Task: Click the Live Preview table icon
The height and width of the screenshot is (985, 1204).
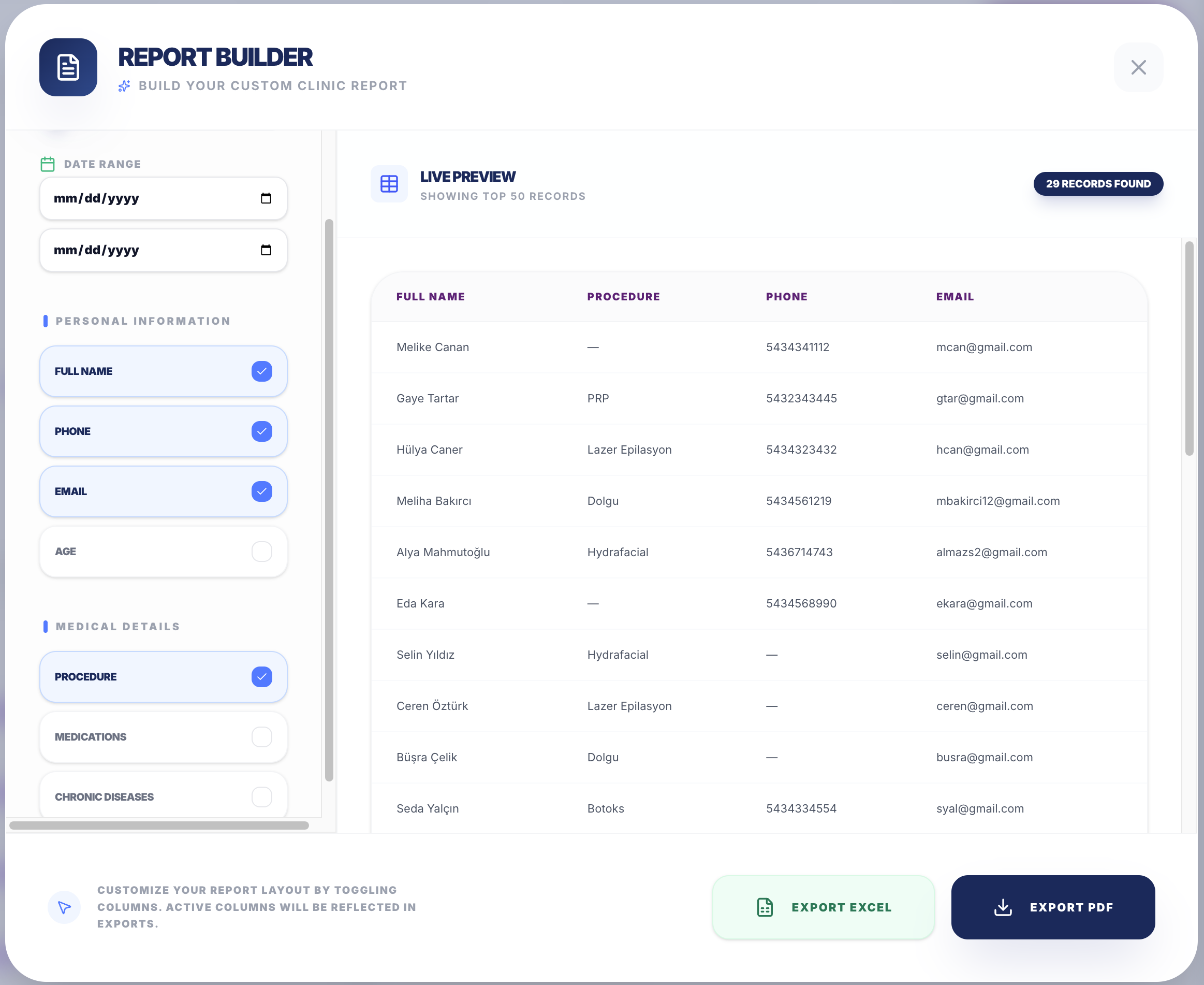Action: (x=389, y=184)
